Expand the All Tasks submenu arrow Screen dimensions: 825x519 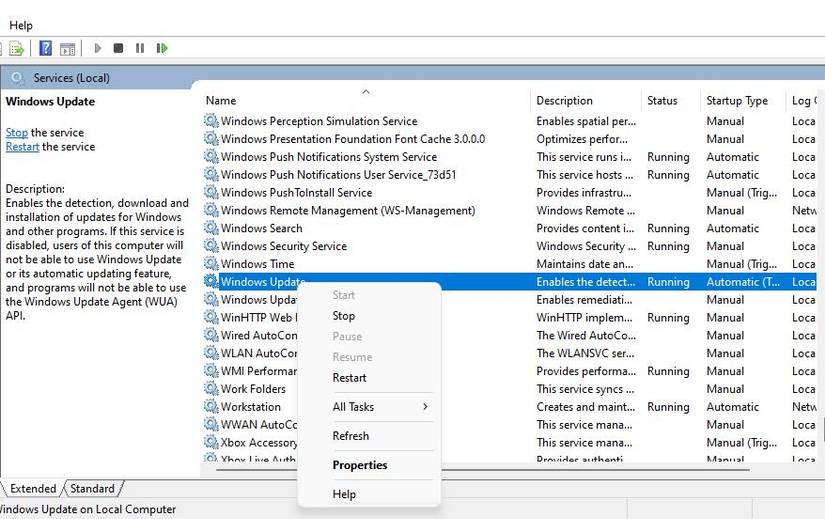click(x=425, y=407)
